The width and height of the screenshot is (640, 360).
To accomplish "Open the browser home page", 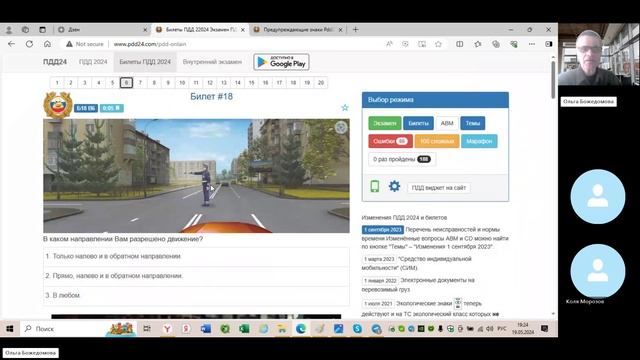I will [47, 44].
